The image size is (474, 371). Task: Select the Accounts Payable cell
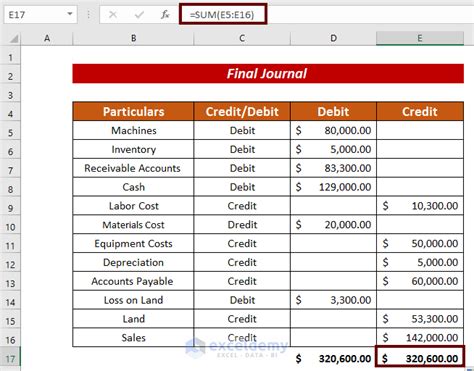coord(133,281)
